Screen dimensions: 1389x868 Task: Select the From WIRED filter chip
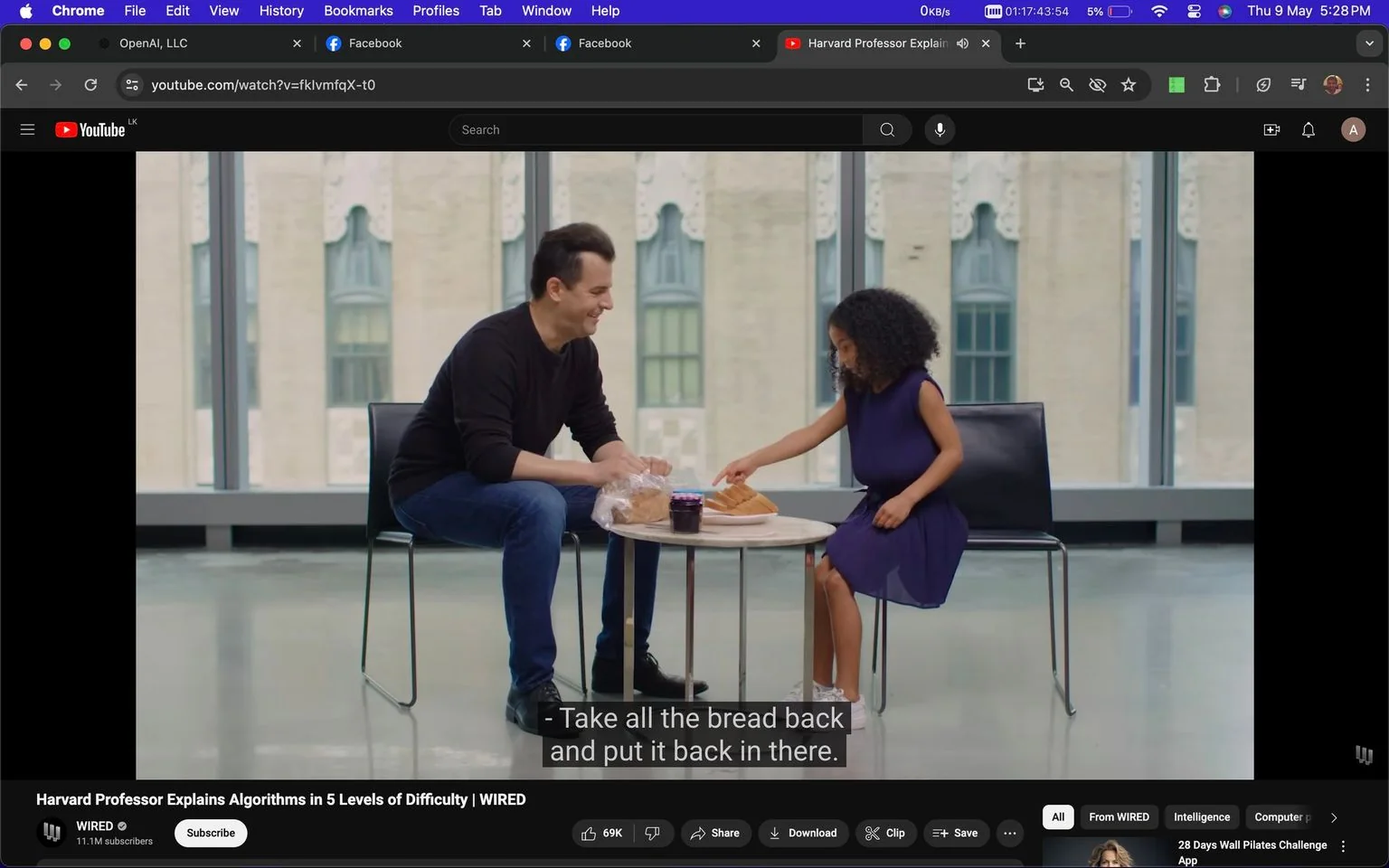pyautogui.click(x=1119, y=817)
